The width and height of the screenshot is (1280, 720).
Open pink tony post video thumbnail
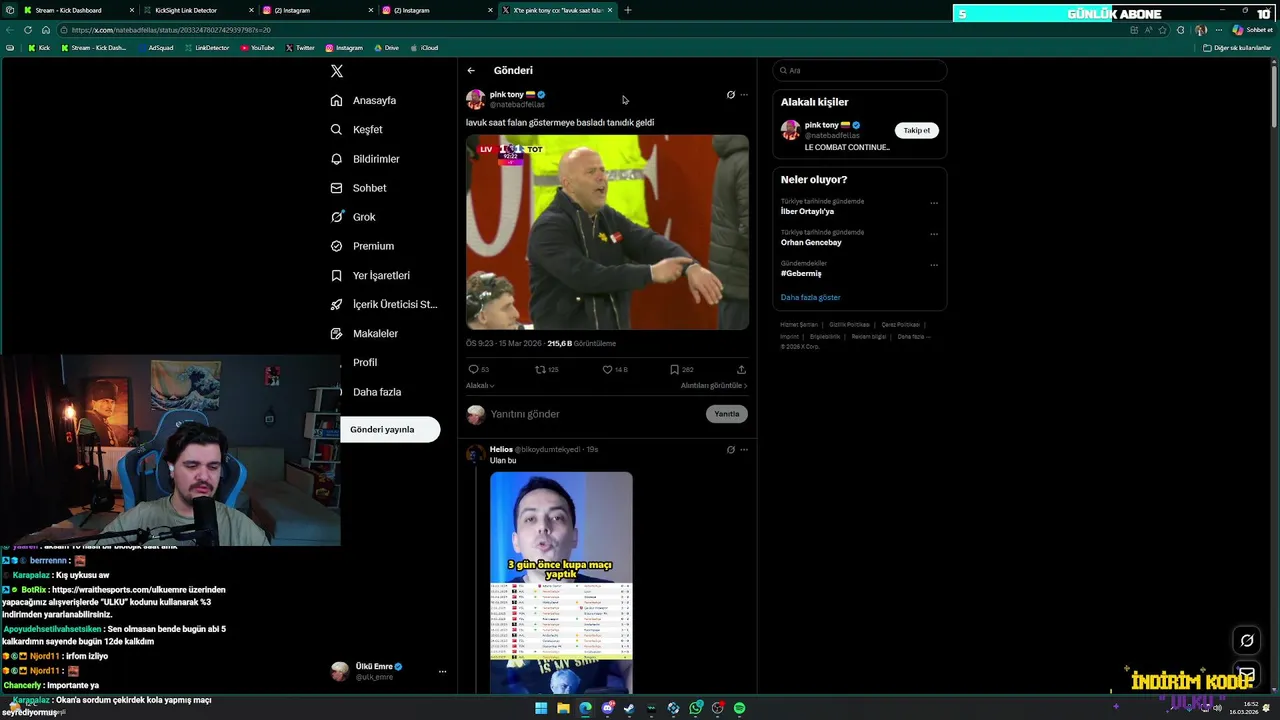point(607,232)
